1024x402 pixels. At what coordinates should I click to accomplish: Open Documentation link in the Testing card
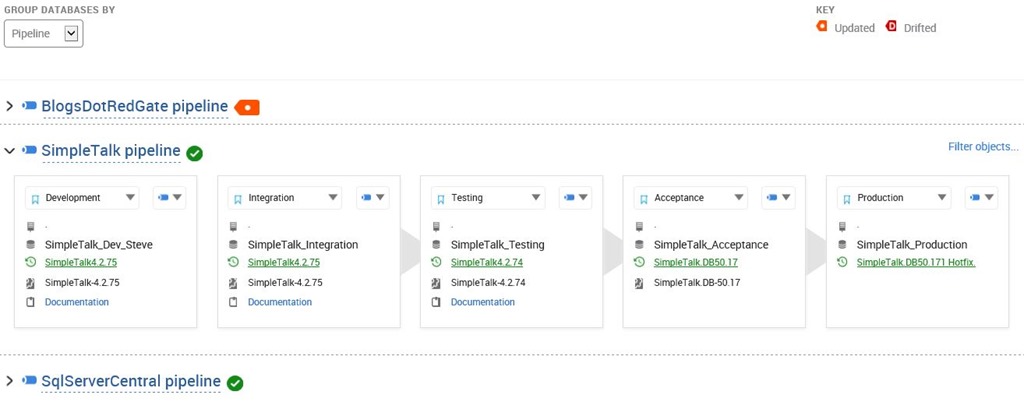click(x=482, y=302)
